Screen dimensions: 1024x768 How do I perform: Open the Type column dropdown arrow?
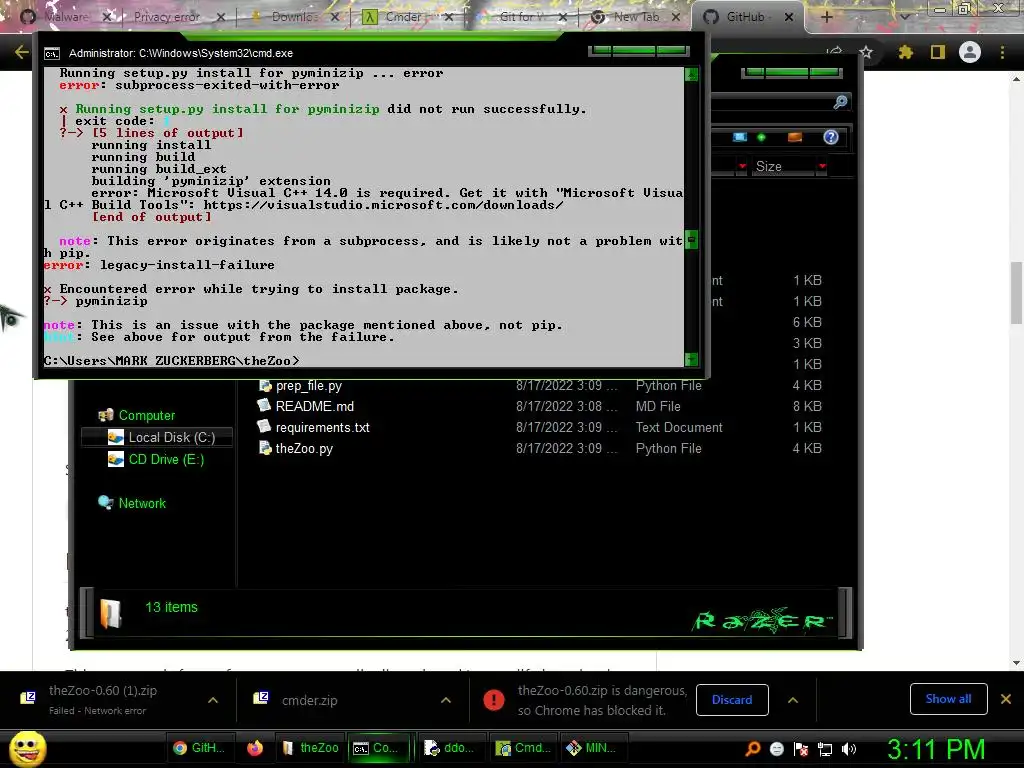742,167
